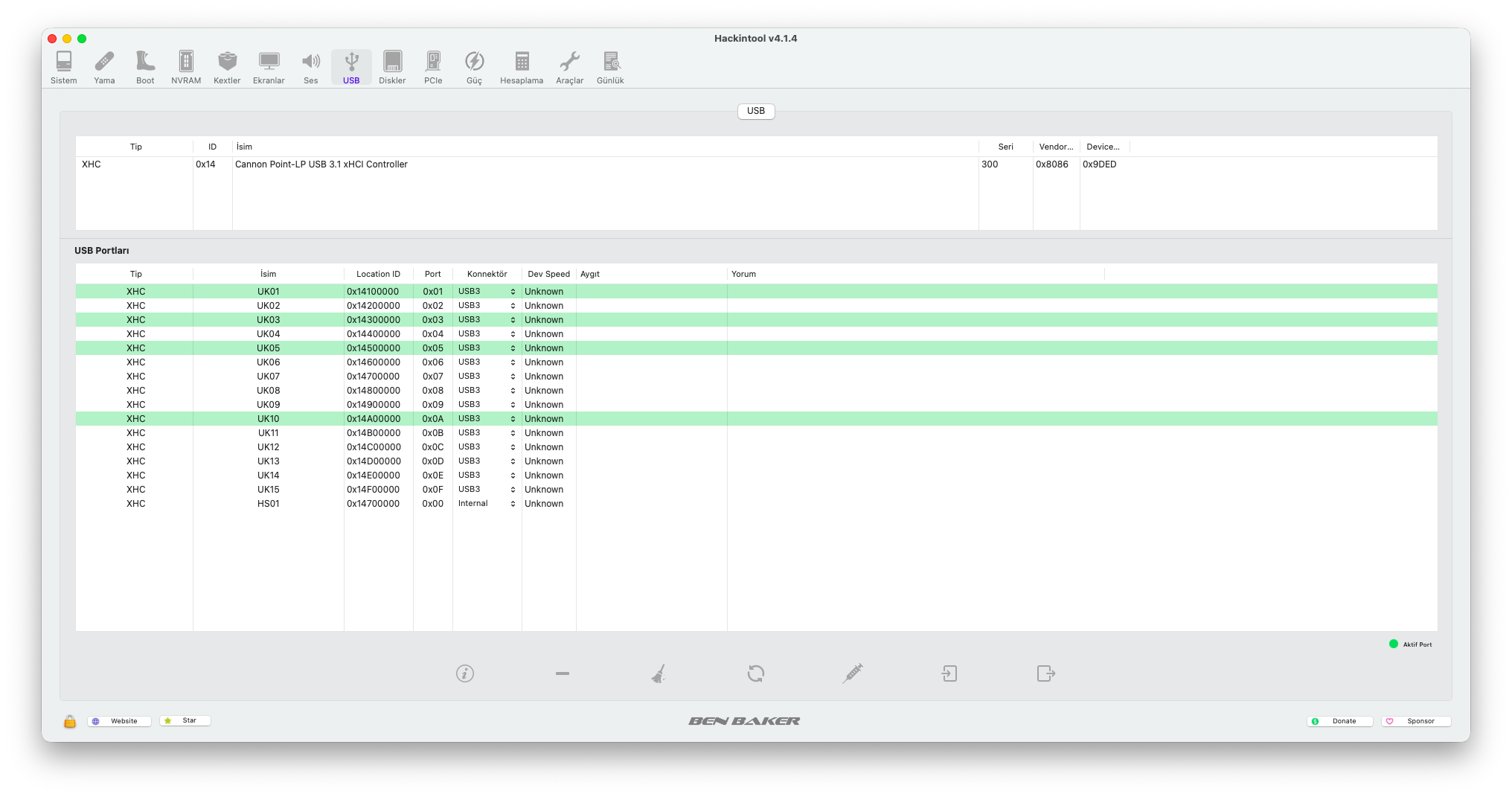Open the Konnektör dropdown for UK05
1512x797 pixels.
click(x=487, y=348)
